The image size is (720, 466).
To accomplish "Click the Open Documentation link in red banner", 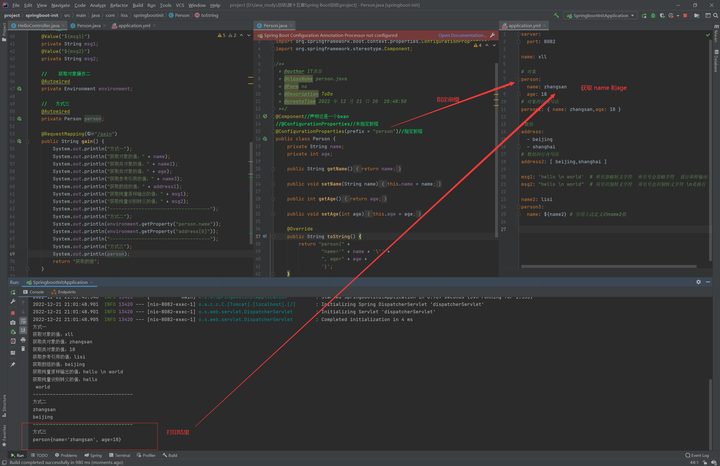I will click(x=461, y=35).
